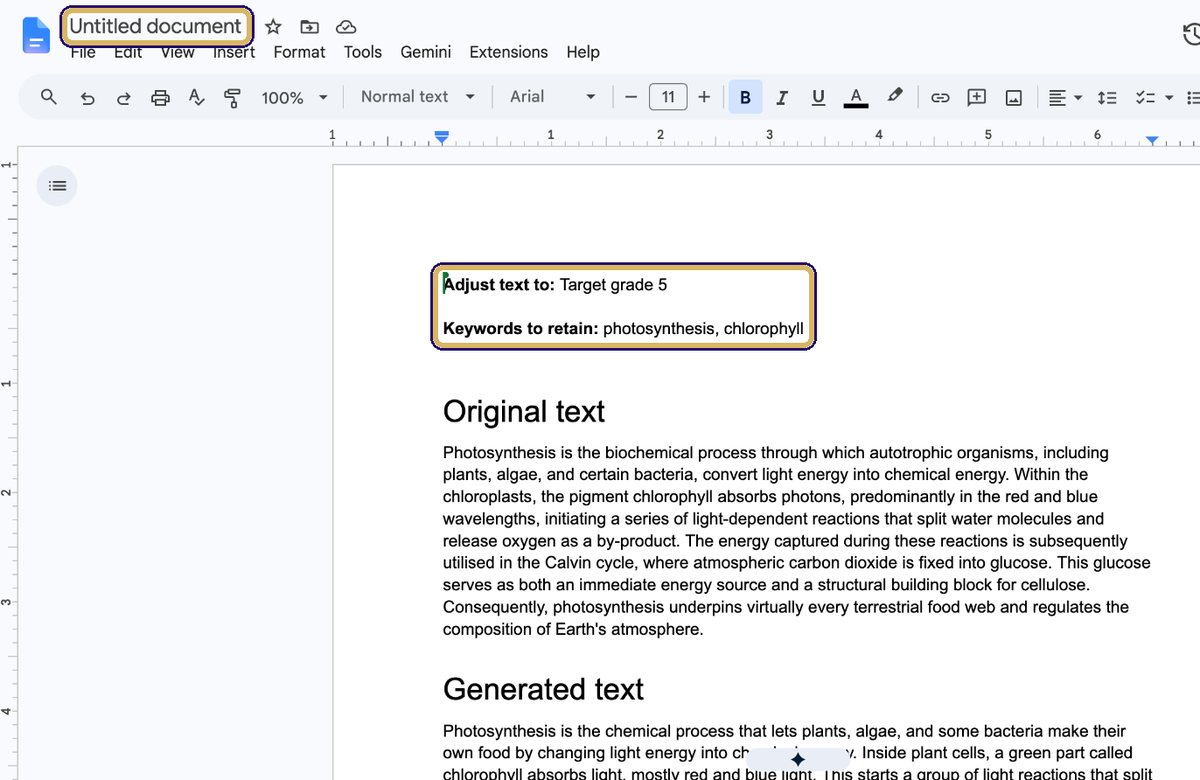
Task: Check the cloud save status icon
Action: pyautogui.click(x=345, y=27)
